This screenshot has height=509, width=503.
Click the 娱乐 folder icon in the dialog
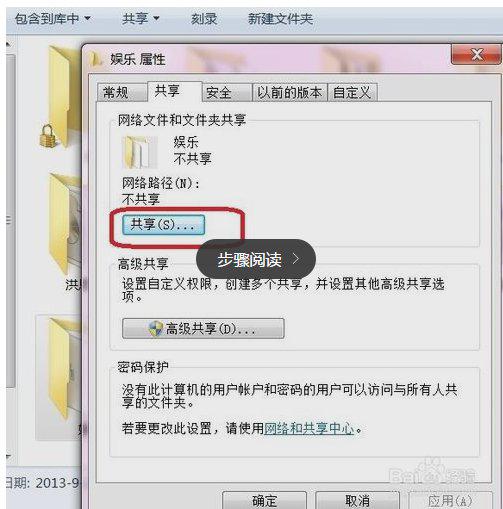tap(140, 152)
